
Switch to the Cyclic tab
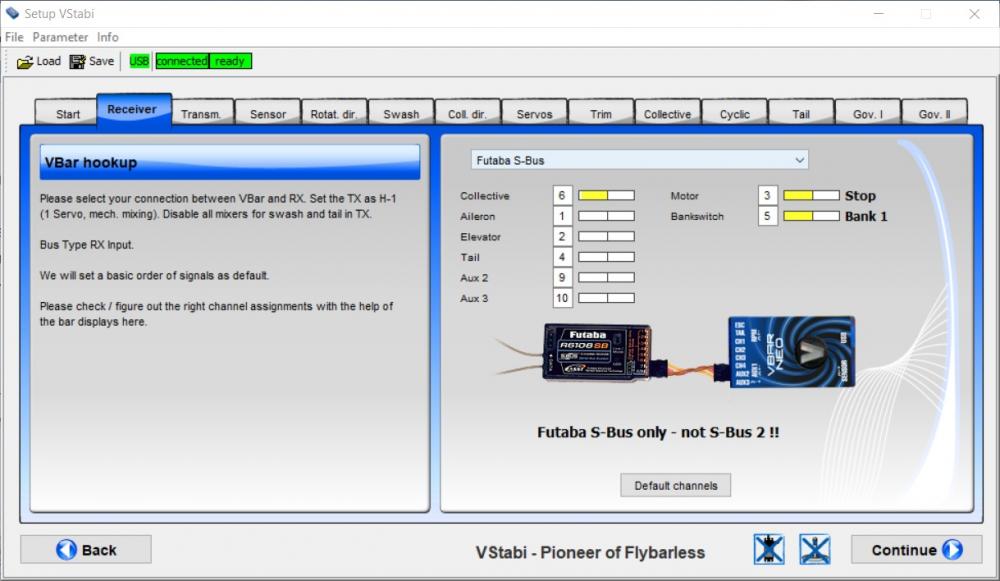click(735, 114)
